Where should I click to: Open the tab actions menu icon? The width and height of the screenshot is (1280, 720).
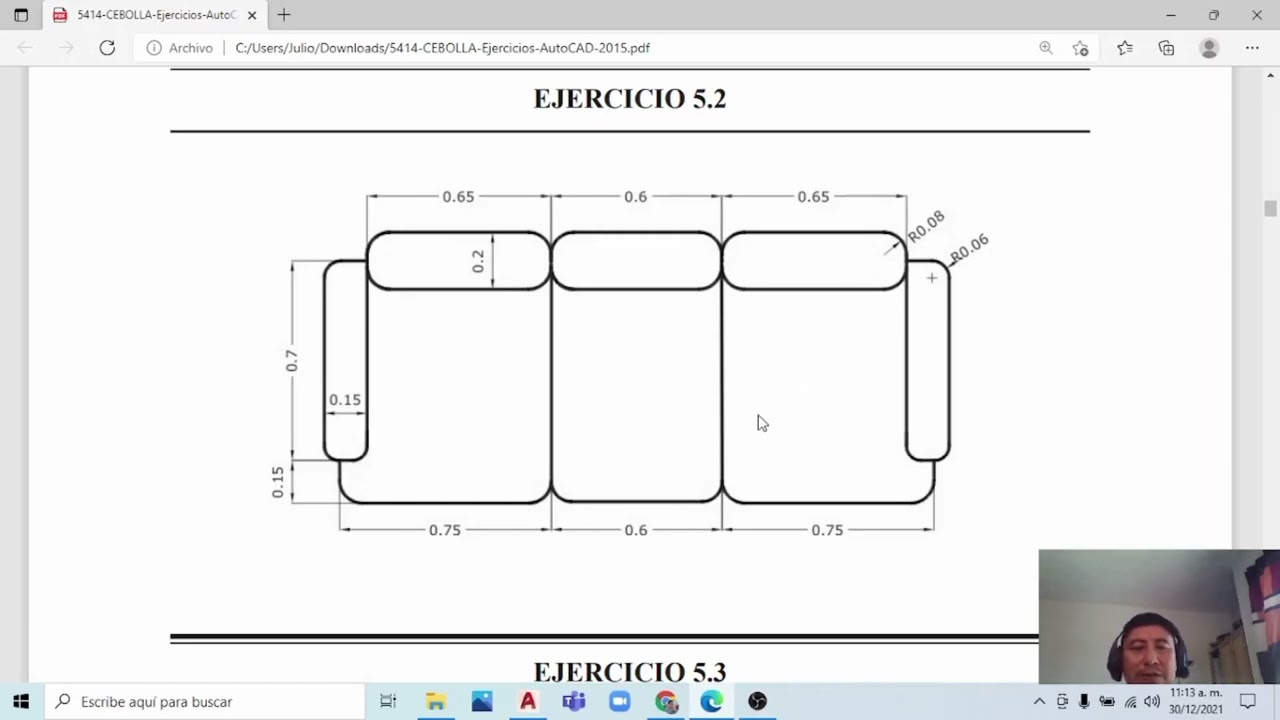tap(21, 15)
